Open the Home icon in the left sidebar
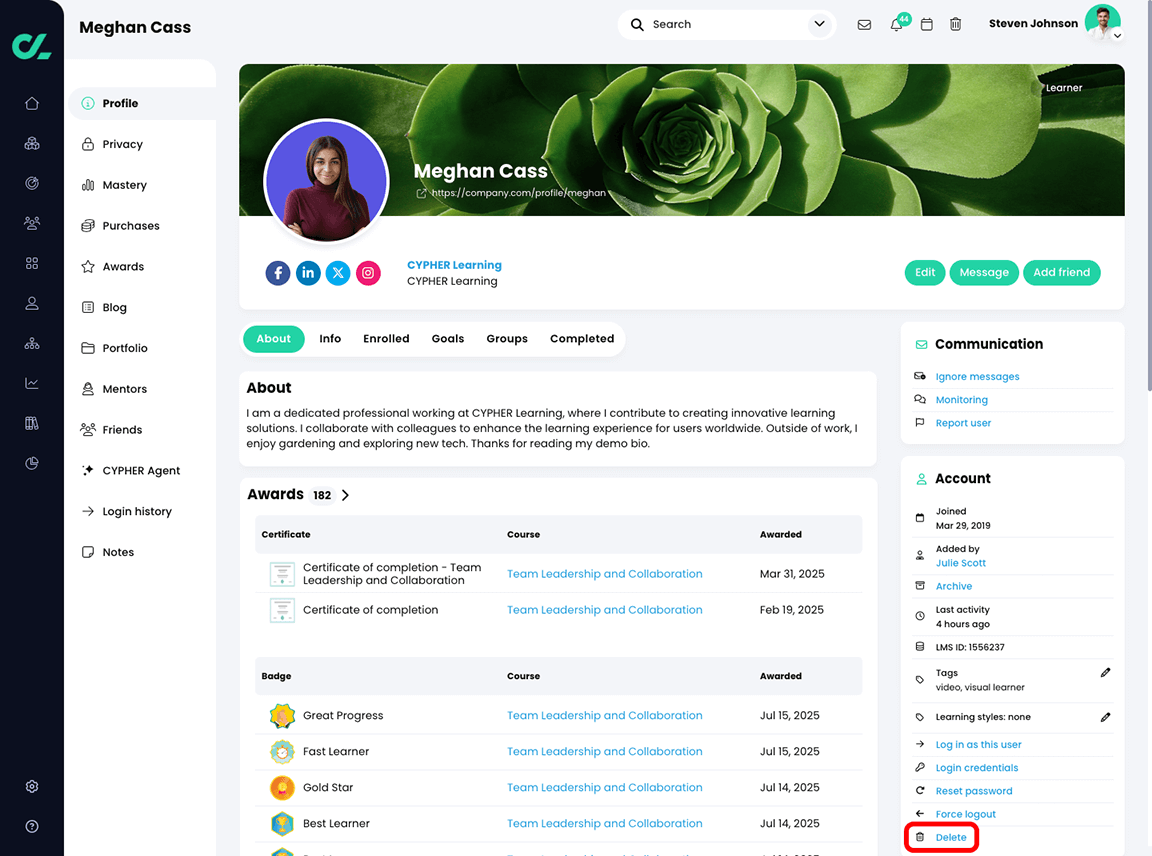Viewport: 1152px width, 856px height. pos(31,103)
